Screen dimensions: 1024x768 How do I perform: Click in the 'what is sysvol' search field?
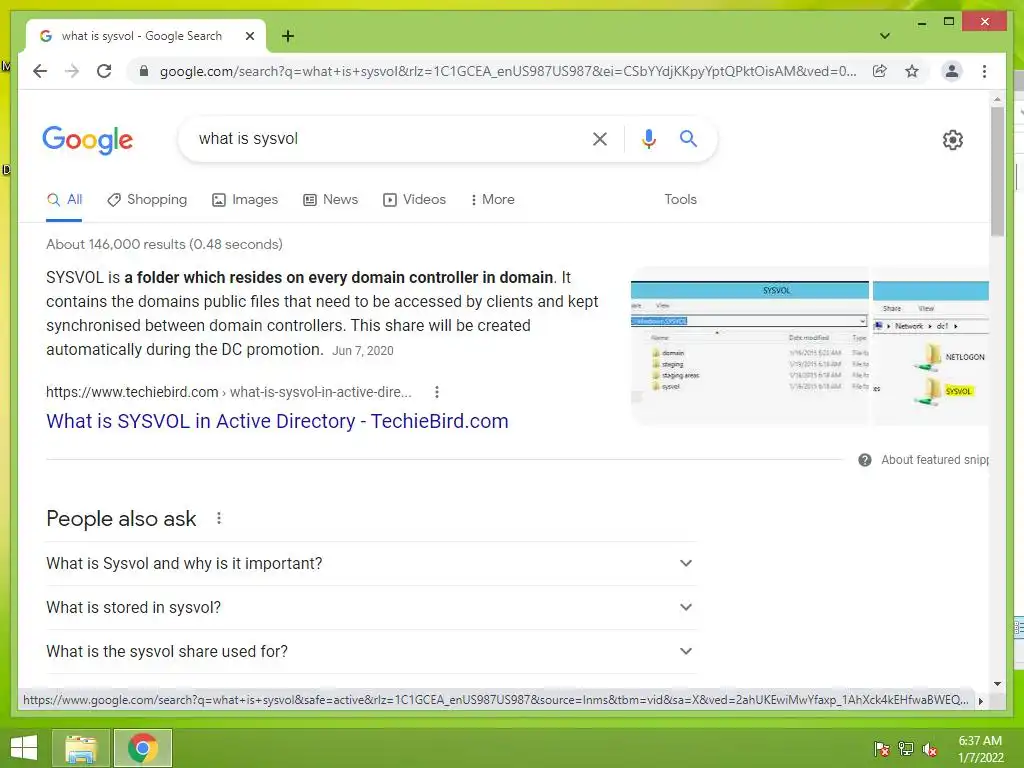click(x=385, y=138)
